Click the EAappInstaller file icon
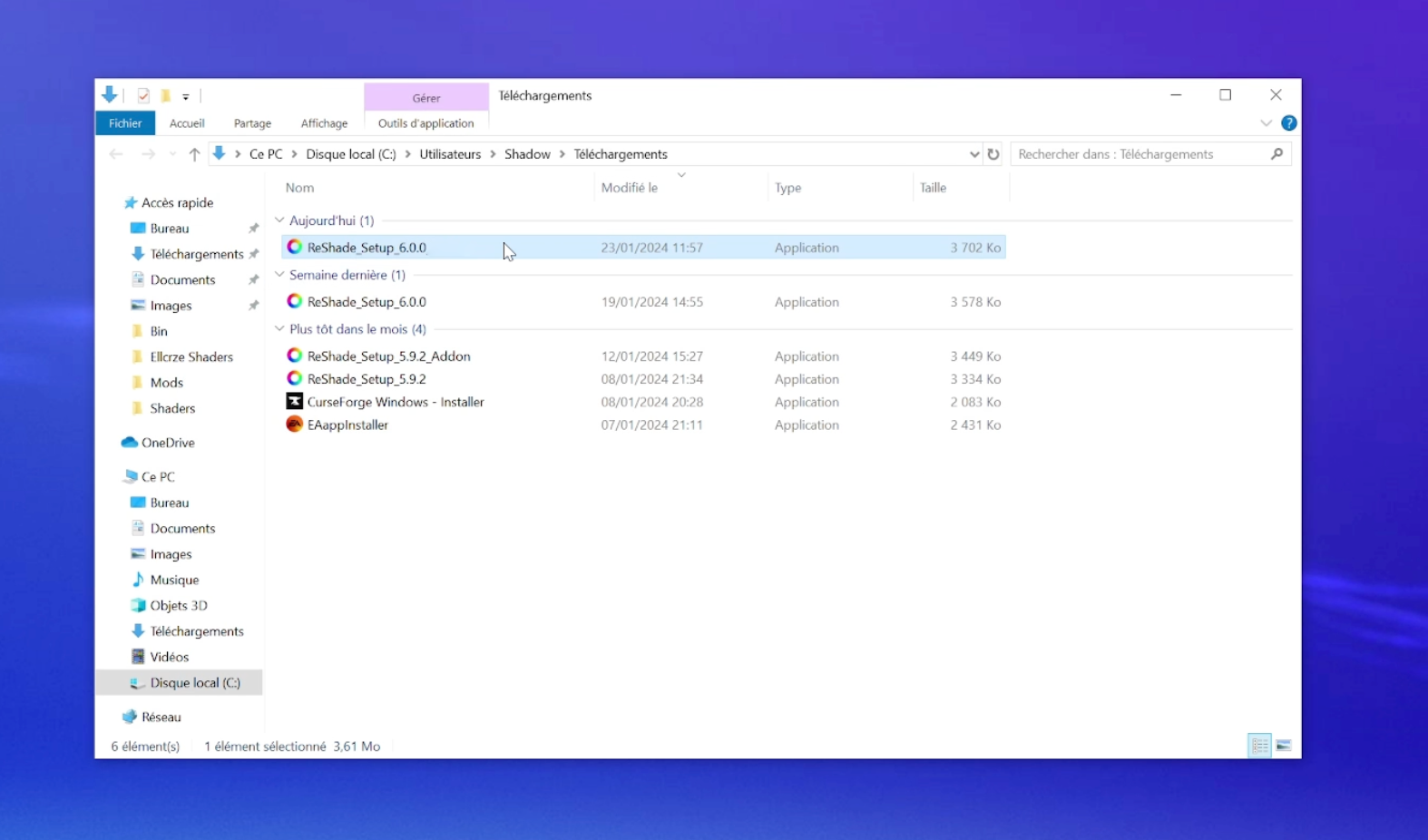This screenshot has width=1428, height=840. coord(294,424)
